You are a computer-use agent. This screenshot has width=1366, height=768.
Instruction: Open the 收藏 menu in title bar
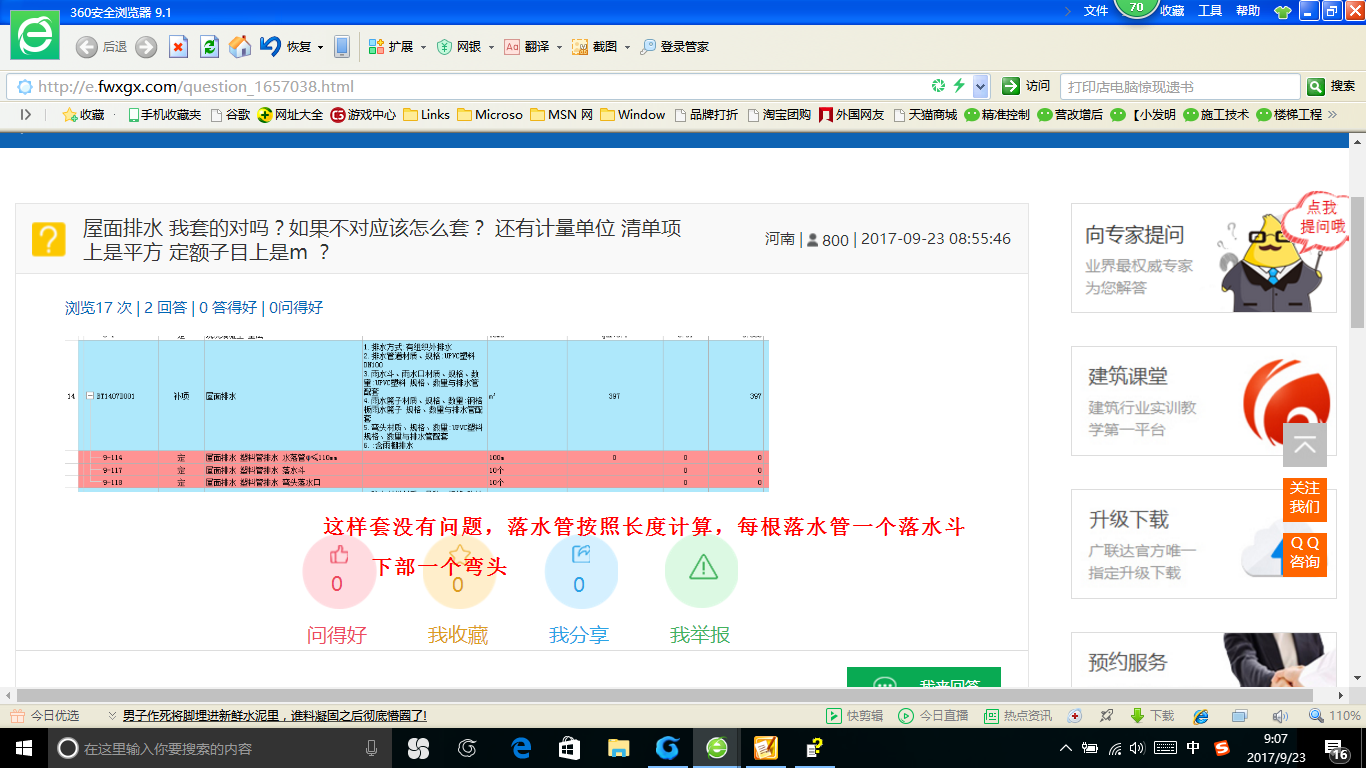coord(1172,11)
